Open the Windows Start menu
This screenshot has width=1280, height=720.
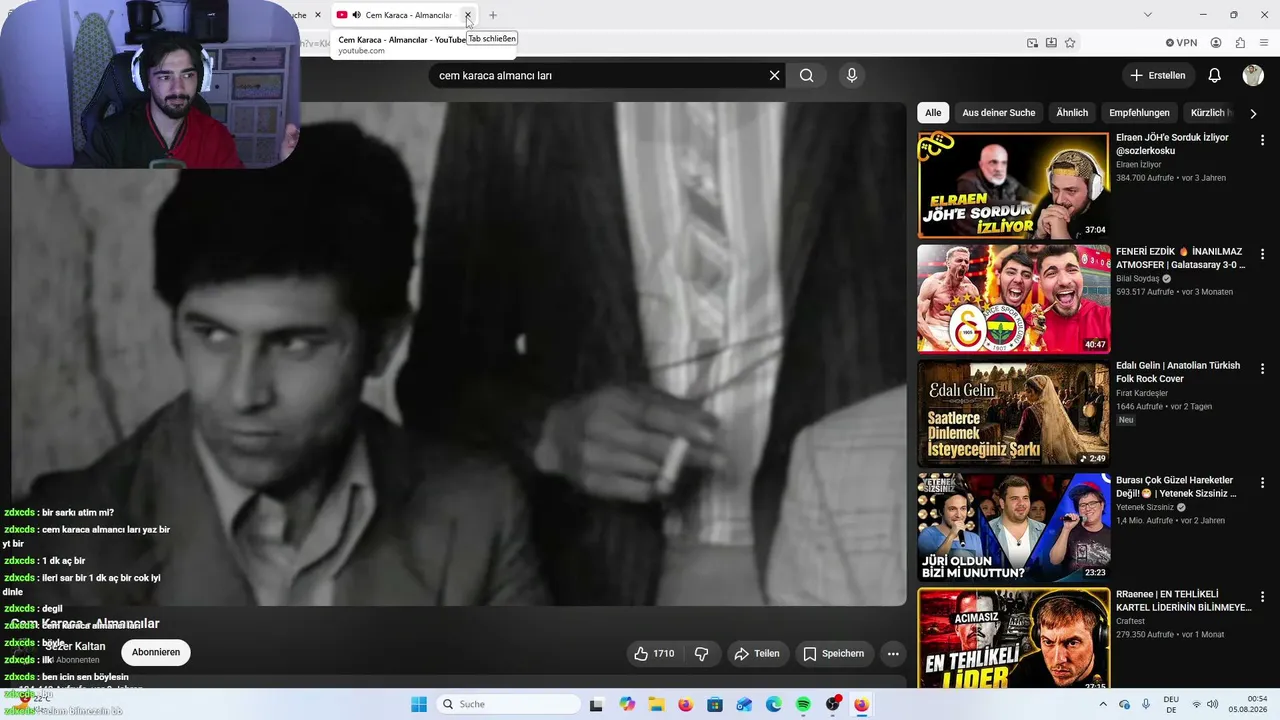click(x=419, y=704)
